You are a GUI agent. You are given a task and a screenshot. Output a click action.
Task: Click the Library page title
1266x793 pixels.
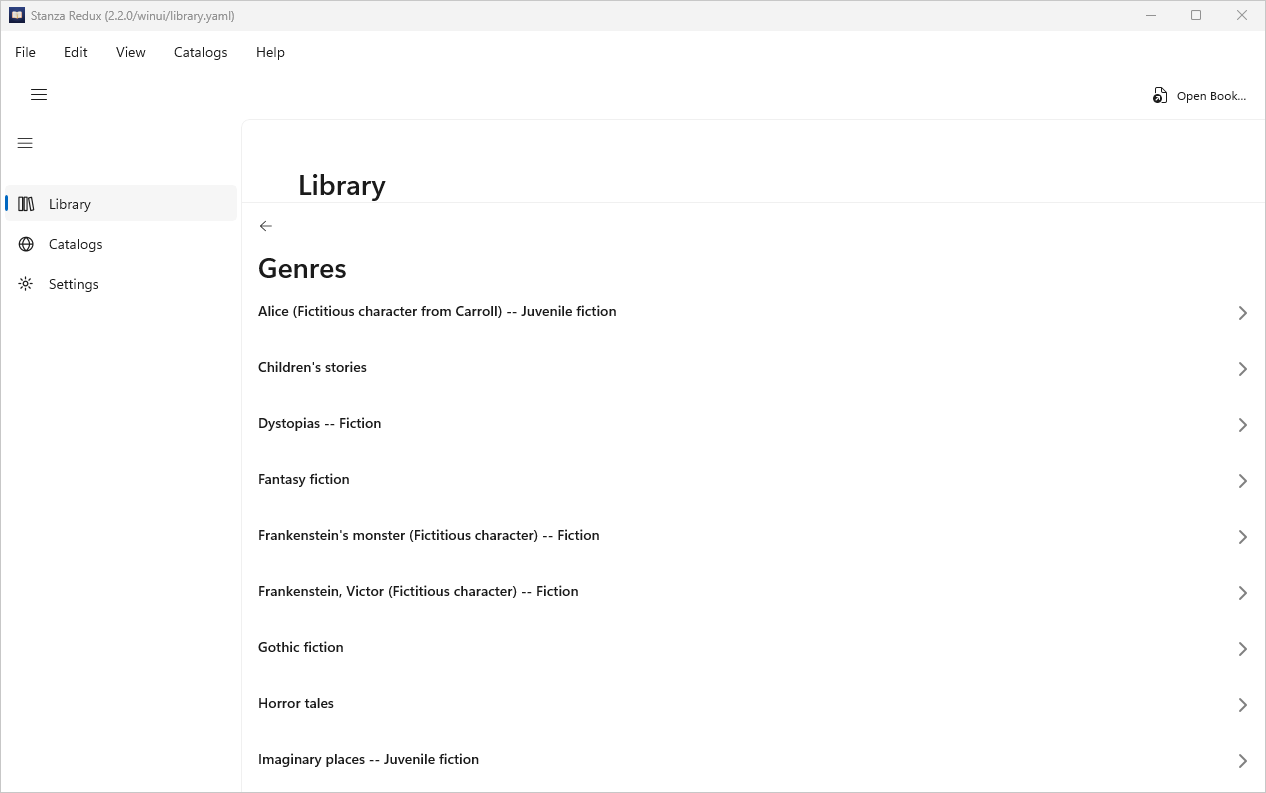pos(342,186)
